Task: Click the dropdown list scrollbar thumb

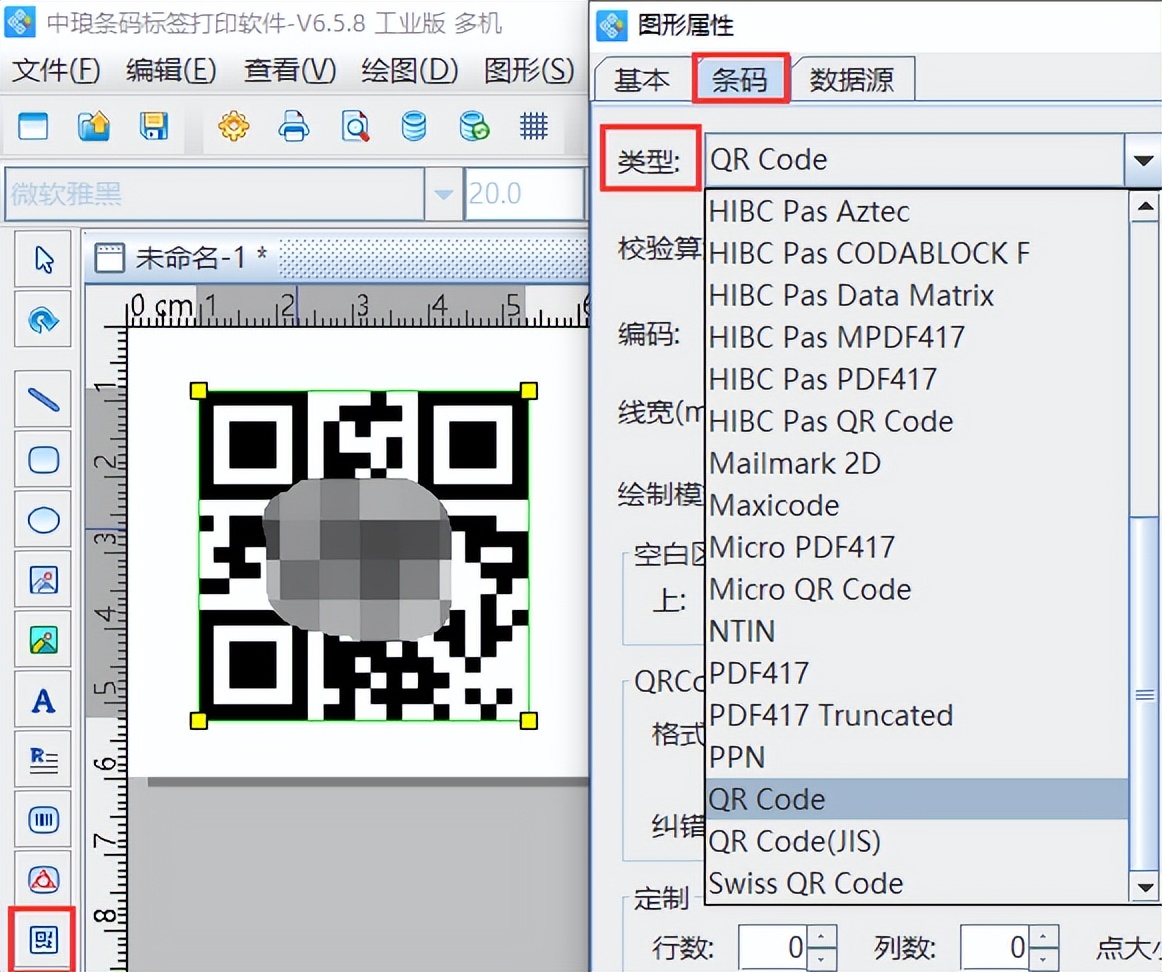Action: pos(1145,694)
